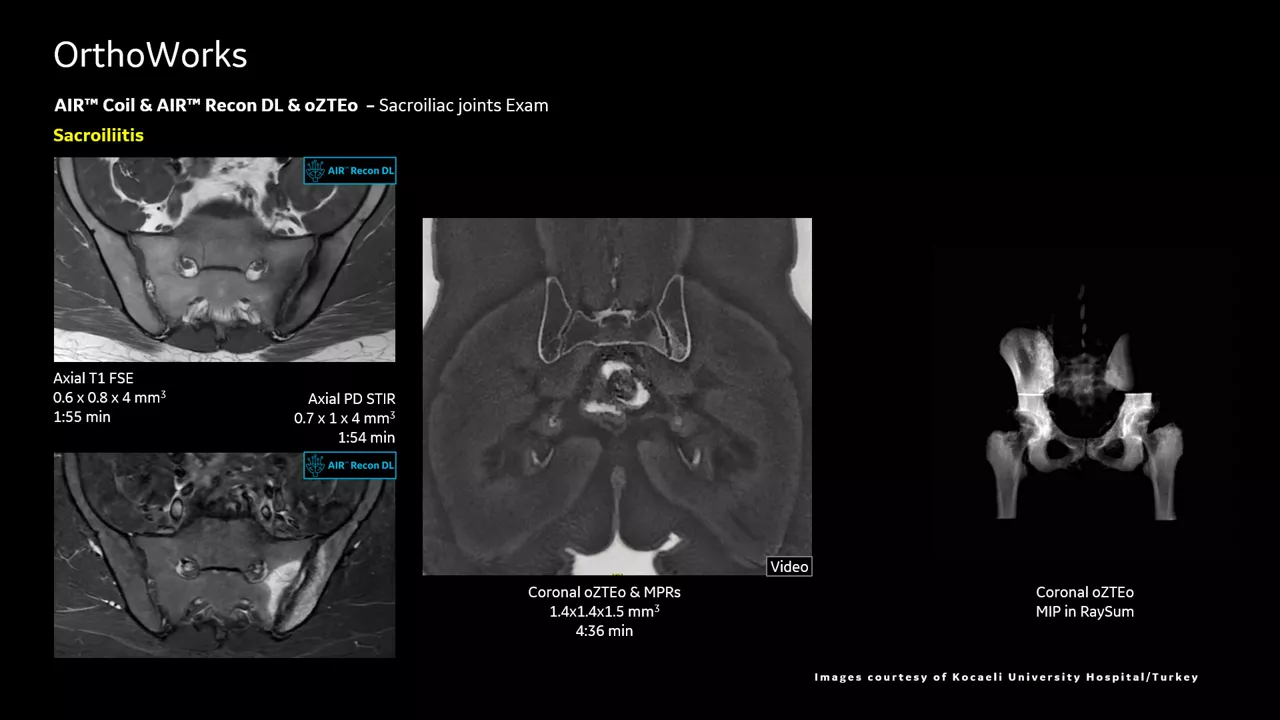The image size is (1280, 720).
Task: Click the '0.6 x 0.8 x 4 mm³' text
Action: [109, 397]
